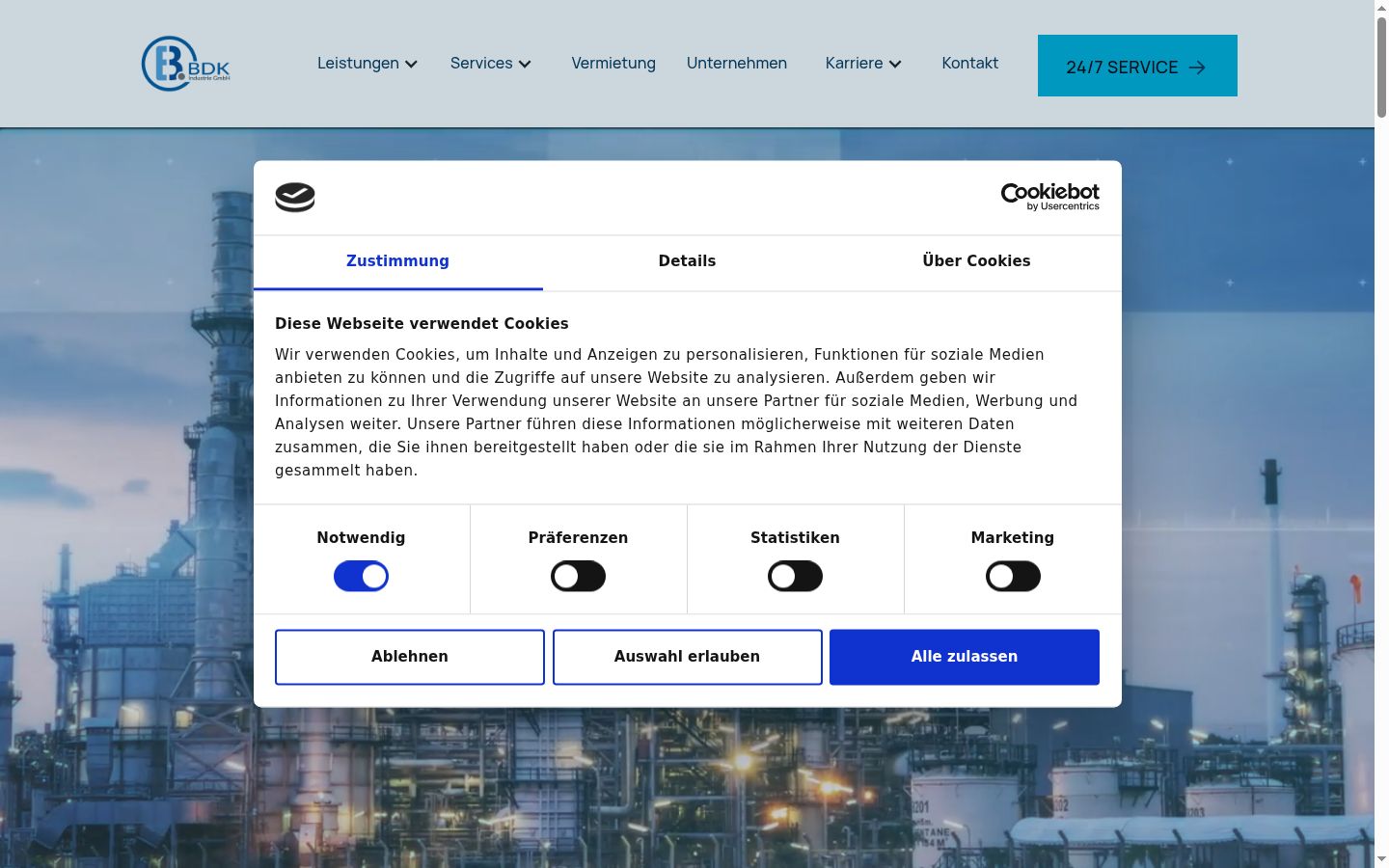Click the 'Services' menu label
The image size is (1389, 868).
coord(481,64)
